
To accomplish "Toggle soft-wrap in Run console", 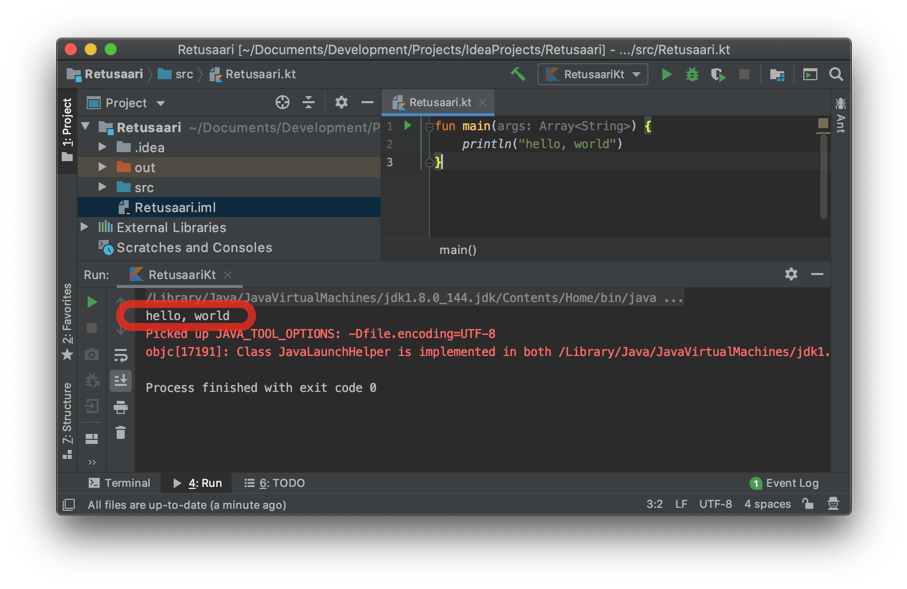I will pos(120,355).
